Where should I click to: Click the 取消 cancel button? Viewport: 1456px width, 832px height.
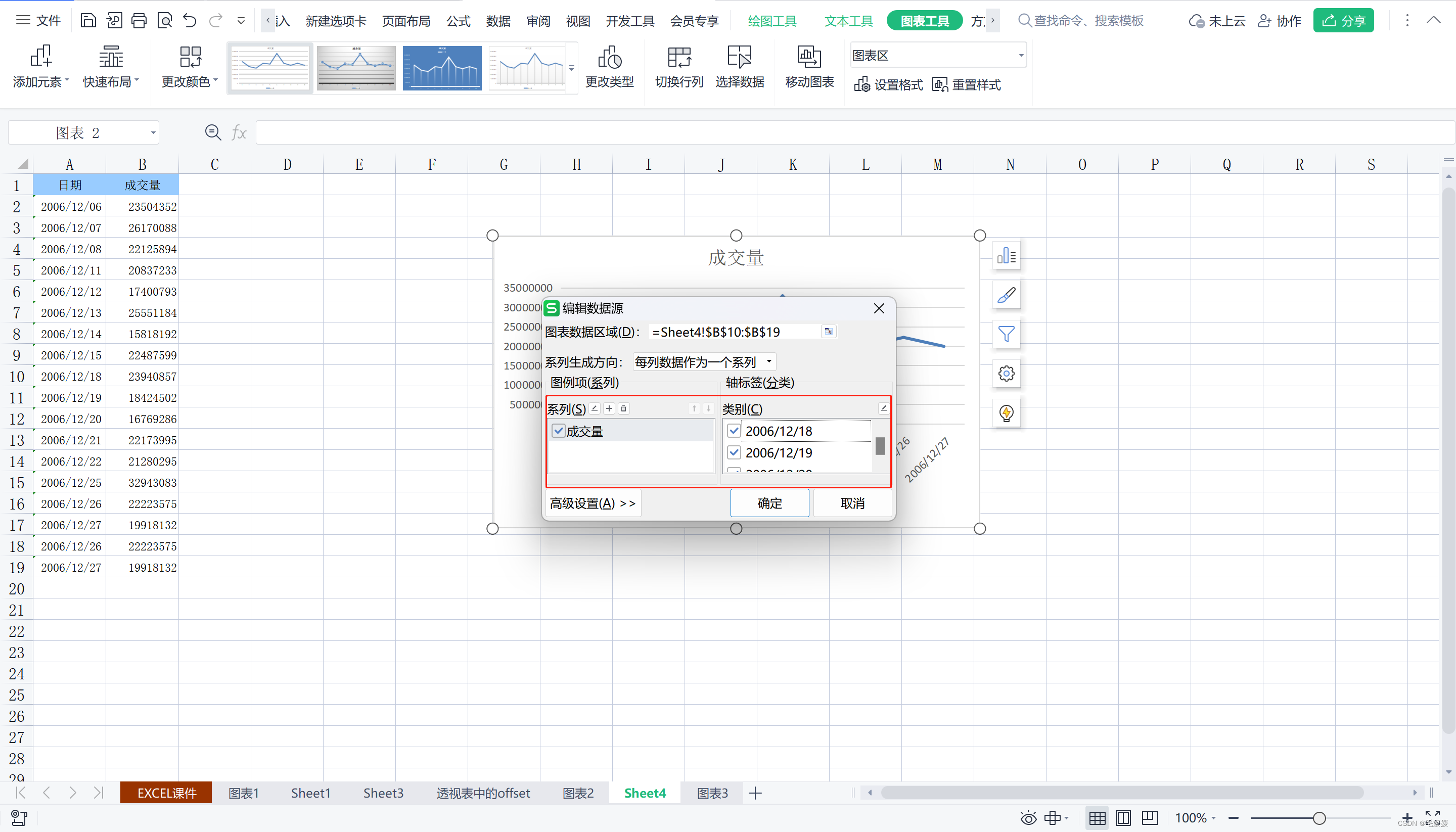point(852,503)
